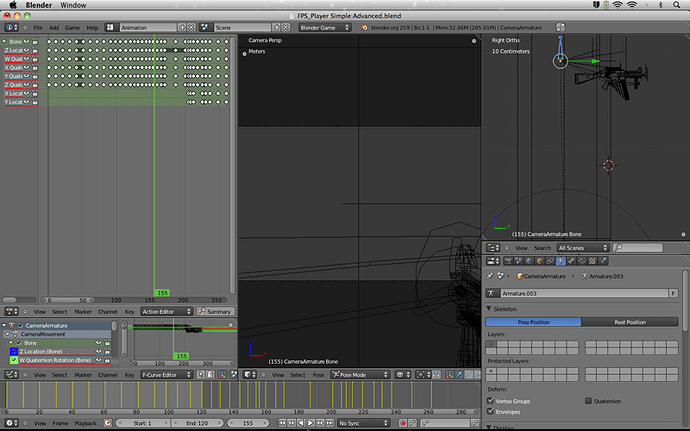
Task: Toggle Bone group checkbox in Graph editor
Action: tap(19, 343)
